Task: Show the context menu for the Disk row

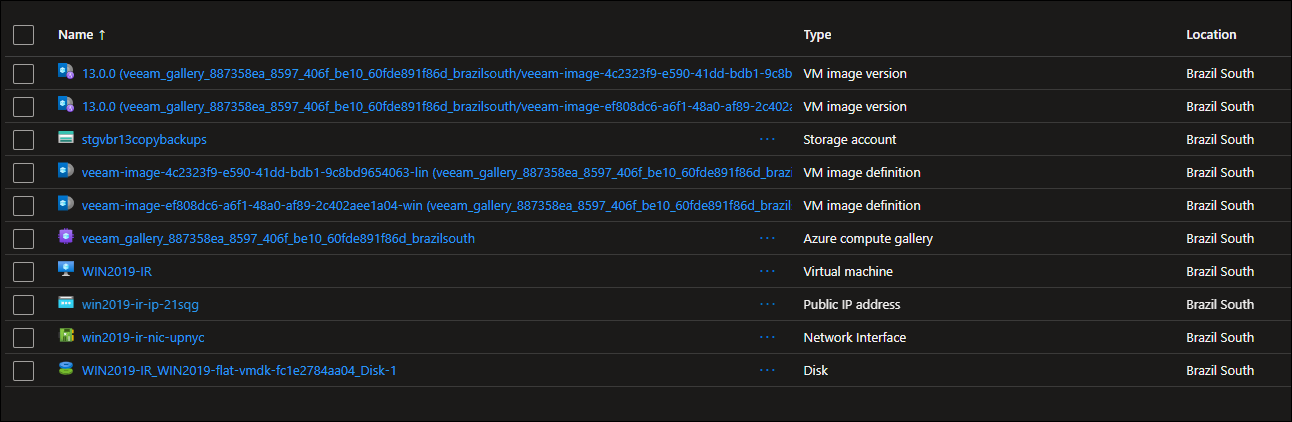Action: (x=767, y=370)
